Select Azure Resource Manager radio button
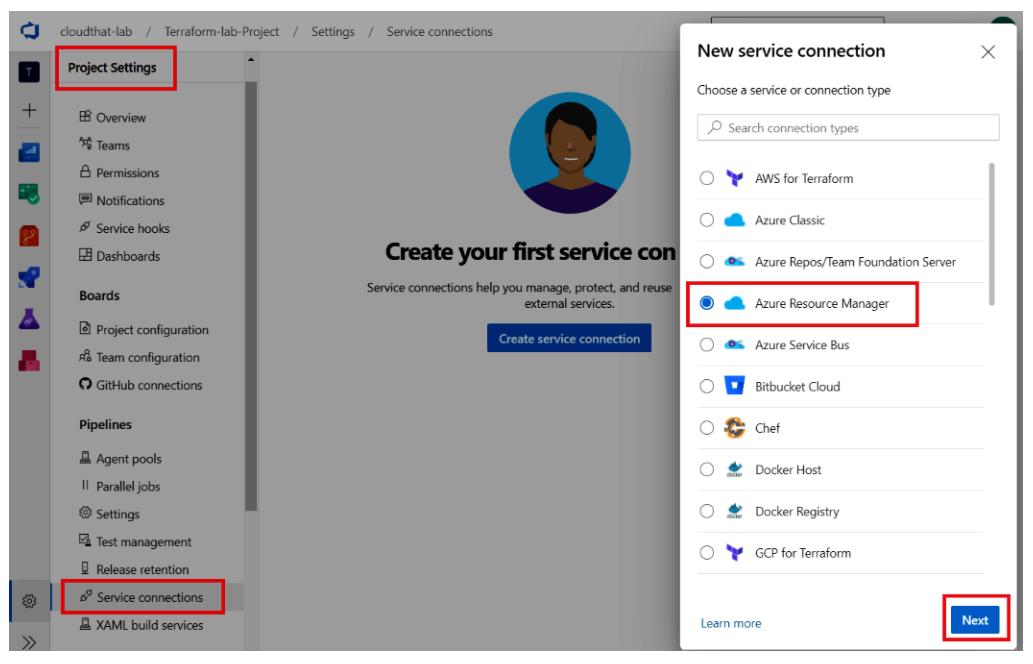The width and height of the screenshot is (1033, 664). coord(706,303)
